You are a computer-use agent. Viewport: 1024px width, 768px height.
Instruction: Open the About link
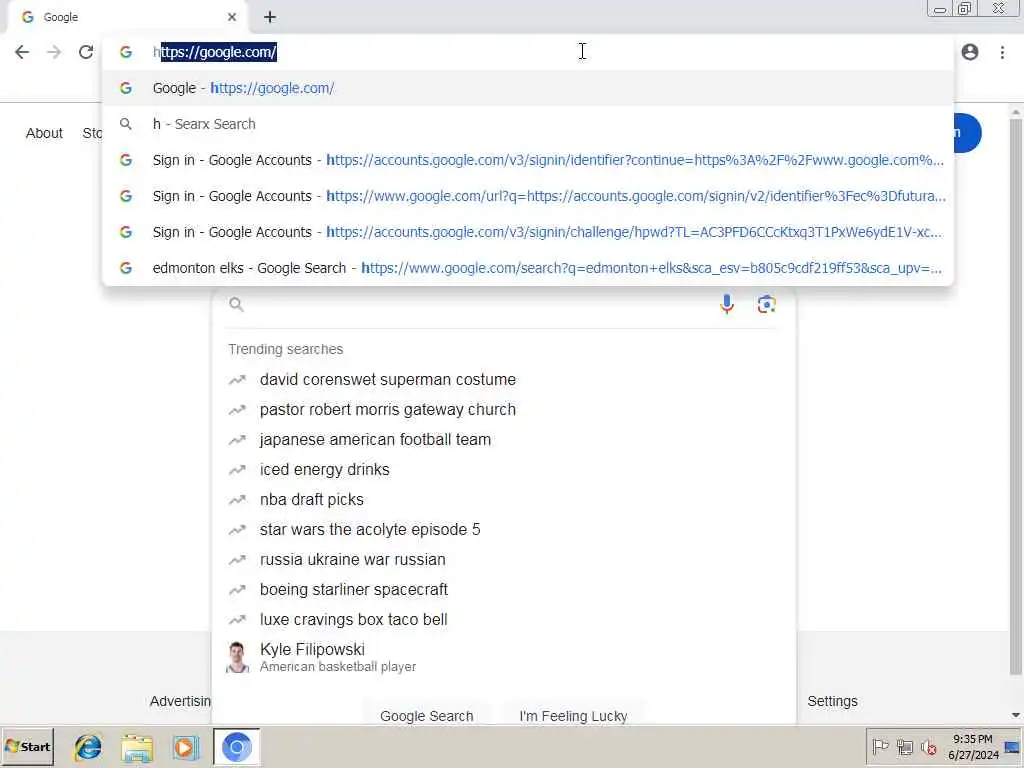[x=44, y=133]
